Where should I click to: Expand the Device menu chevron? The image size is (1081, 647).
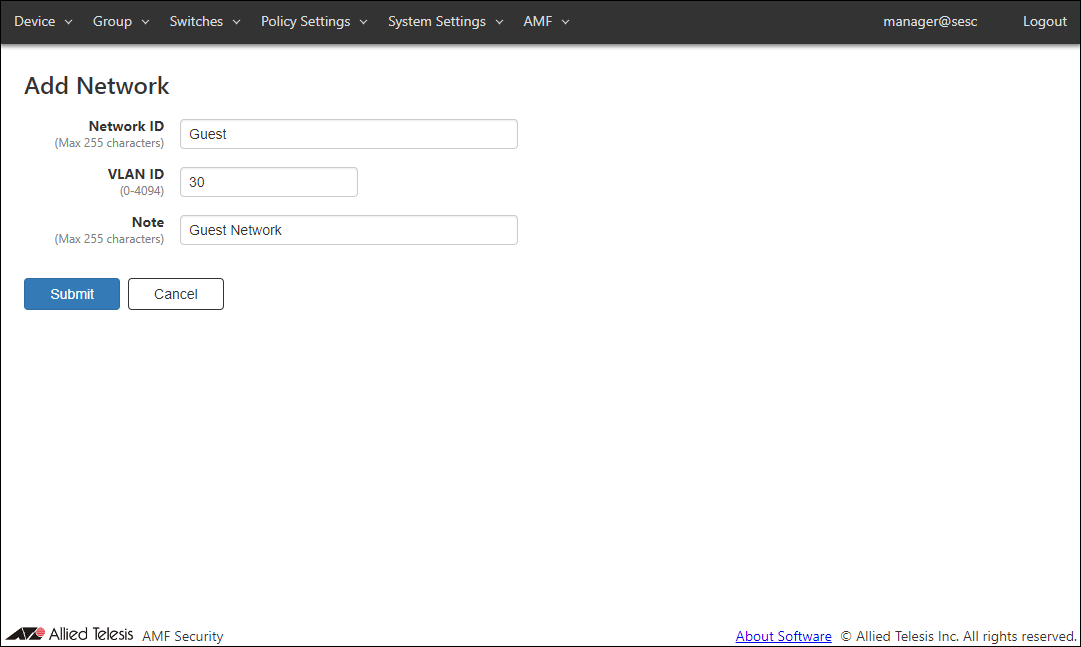[68, 22]
